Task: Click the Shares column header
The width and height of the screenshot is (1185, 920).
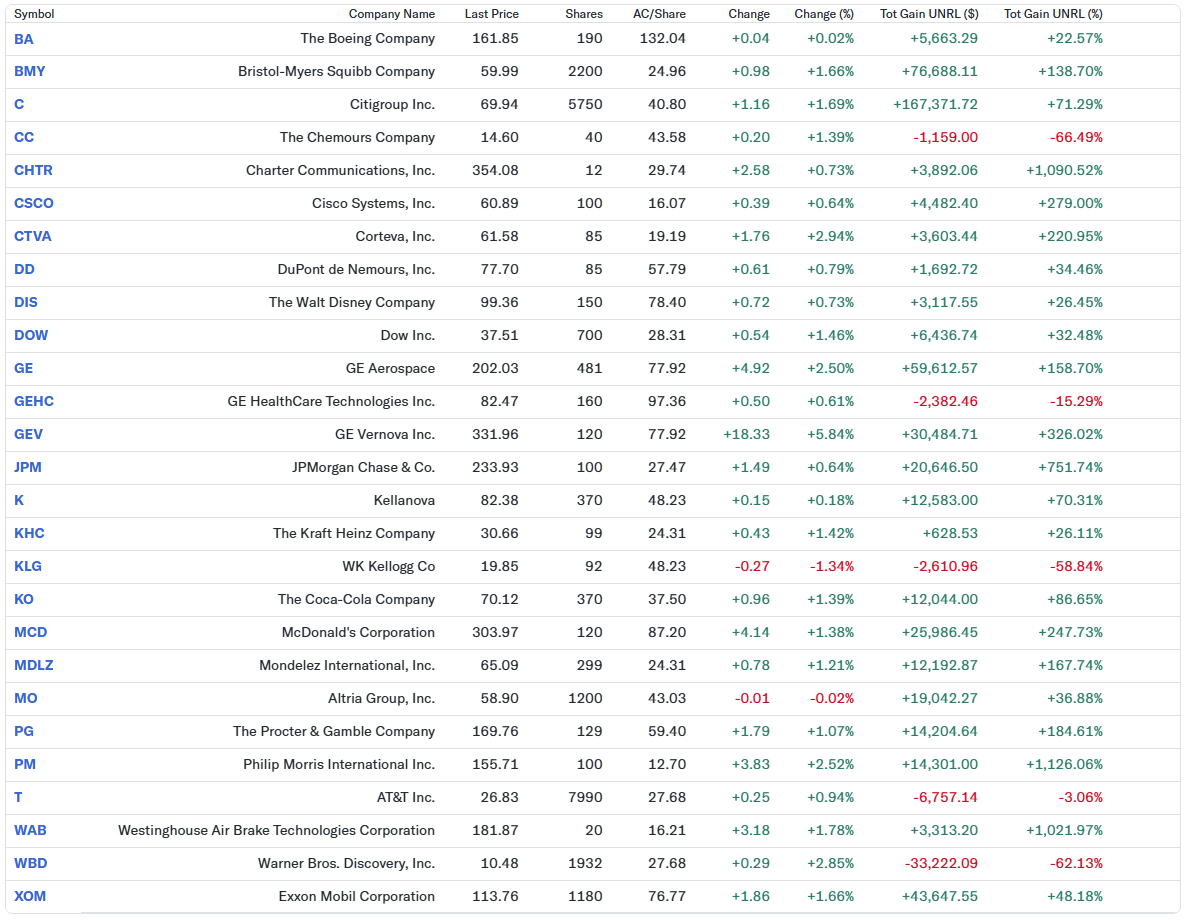Action: pyautogui.click(x=583, y=14)
